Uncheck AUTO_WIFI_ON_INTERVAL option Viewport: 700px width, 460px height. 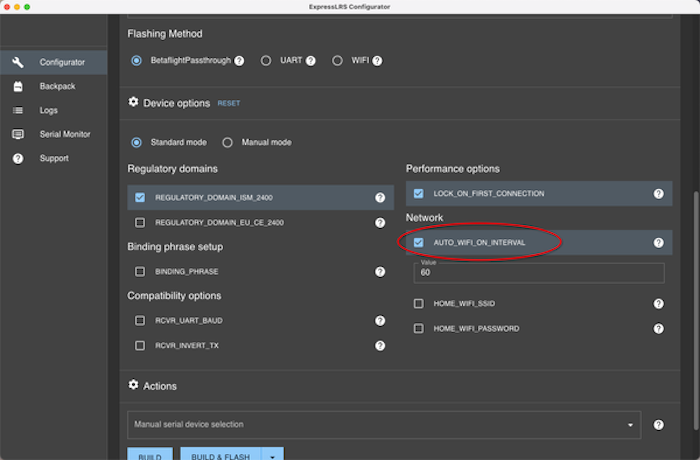coord(419,243)
